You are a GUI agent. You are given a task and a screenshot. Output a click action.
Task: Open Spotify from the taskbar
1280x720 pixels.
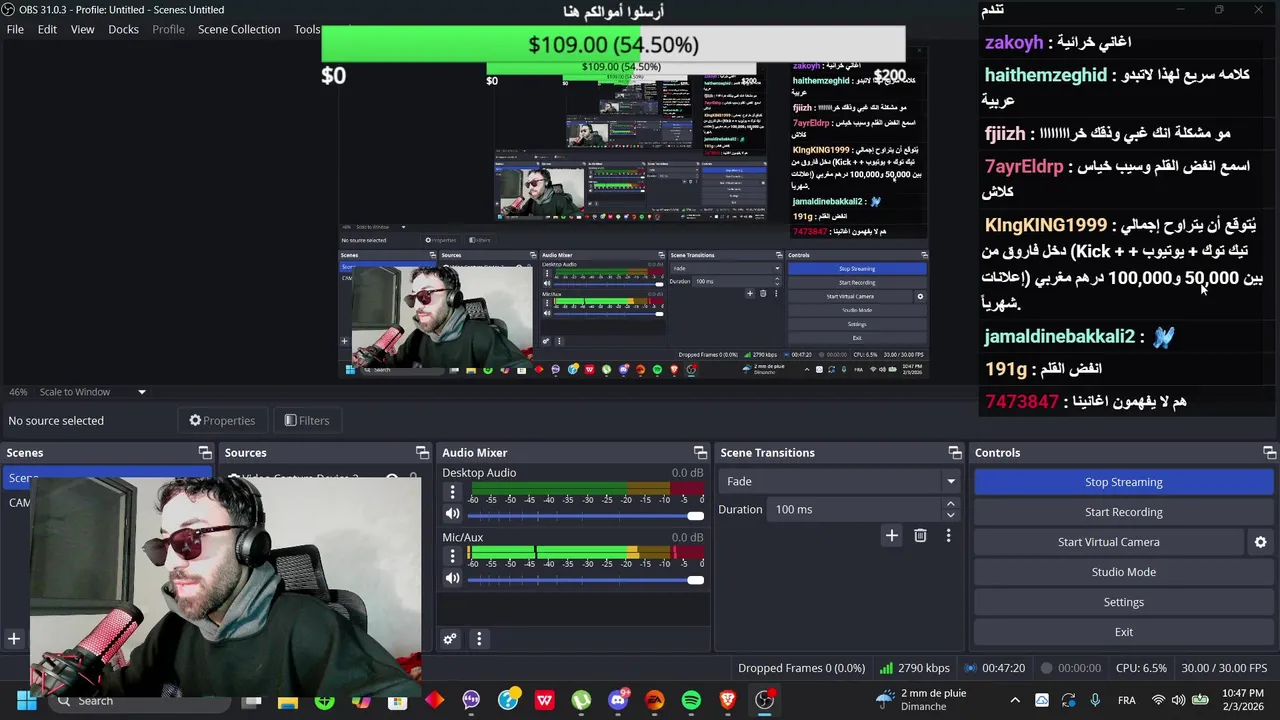691,701
